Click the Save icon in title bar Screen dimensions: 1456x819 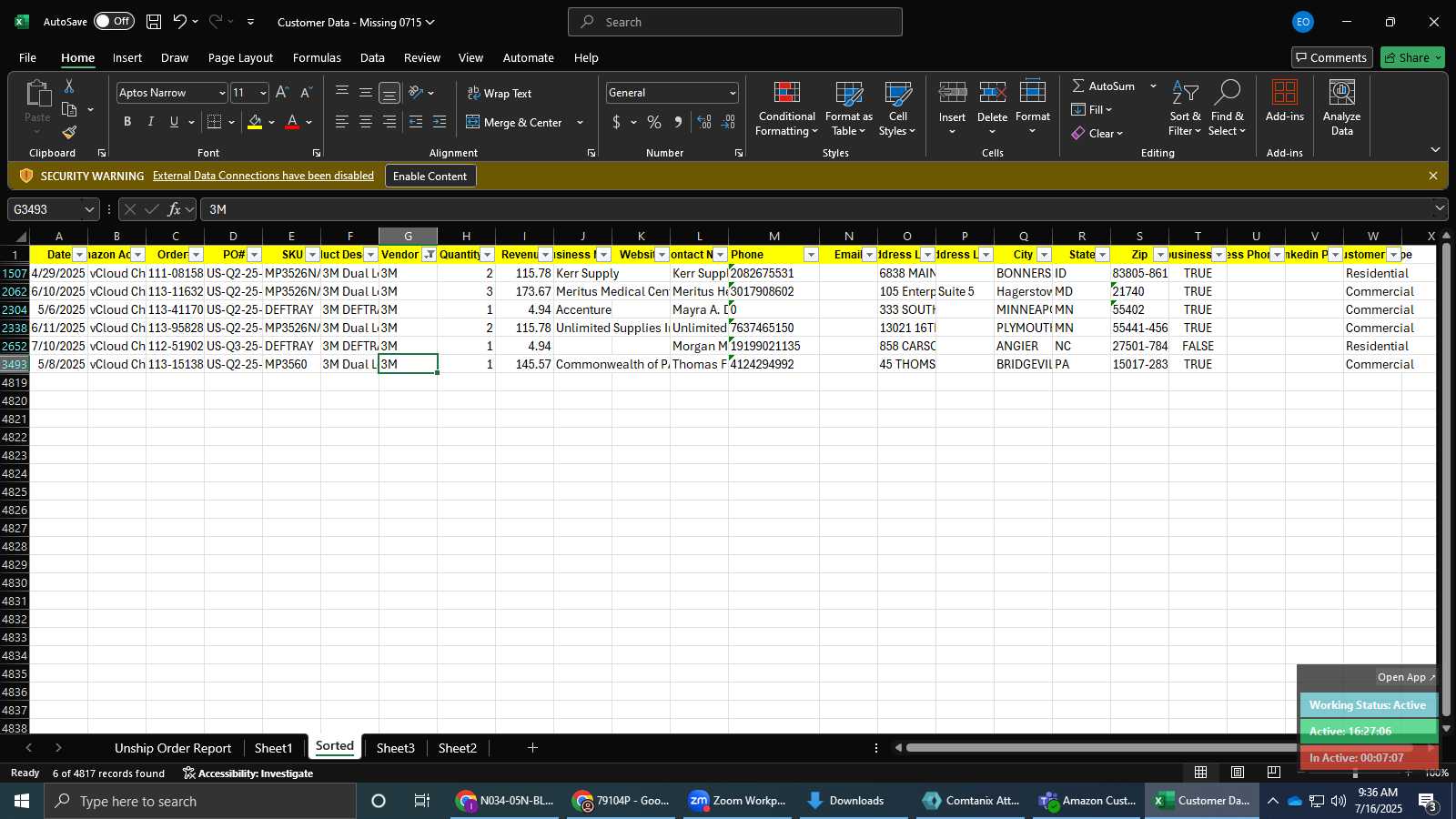tap(154, 22)
